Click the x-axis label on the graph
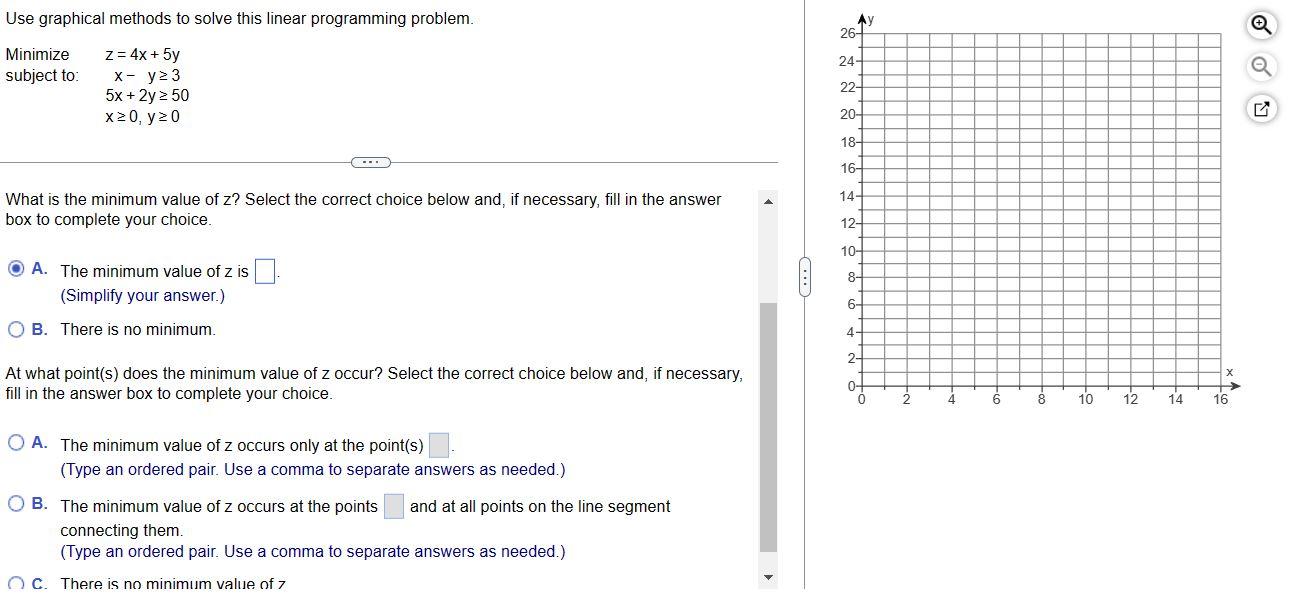1295x600 pixels. (x=1229, y=370)
